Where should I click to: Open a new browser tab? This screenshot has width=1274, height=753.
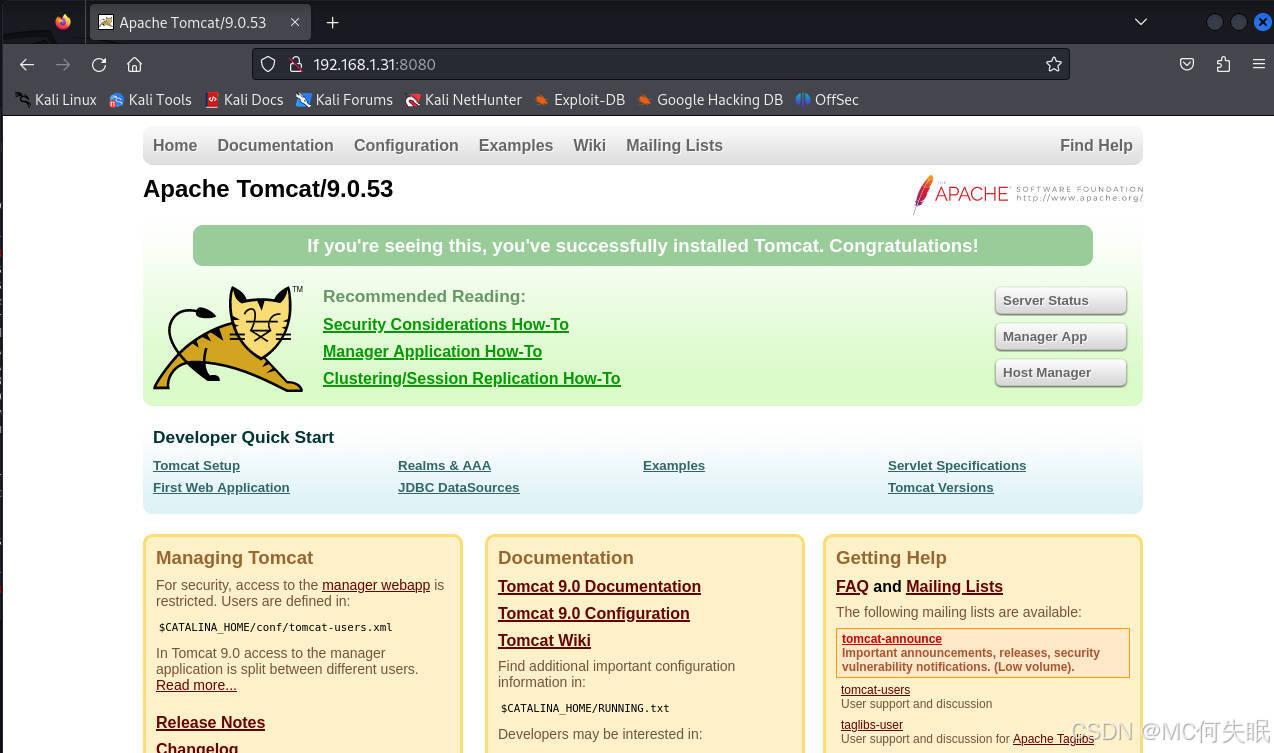[332, 22]
